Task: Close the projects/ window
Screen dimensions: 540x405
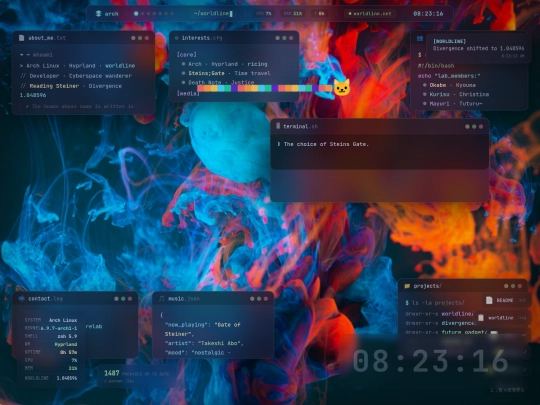Action: tap(520, 286)
